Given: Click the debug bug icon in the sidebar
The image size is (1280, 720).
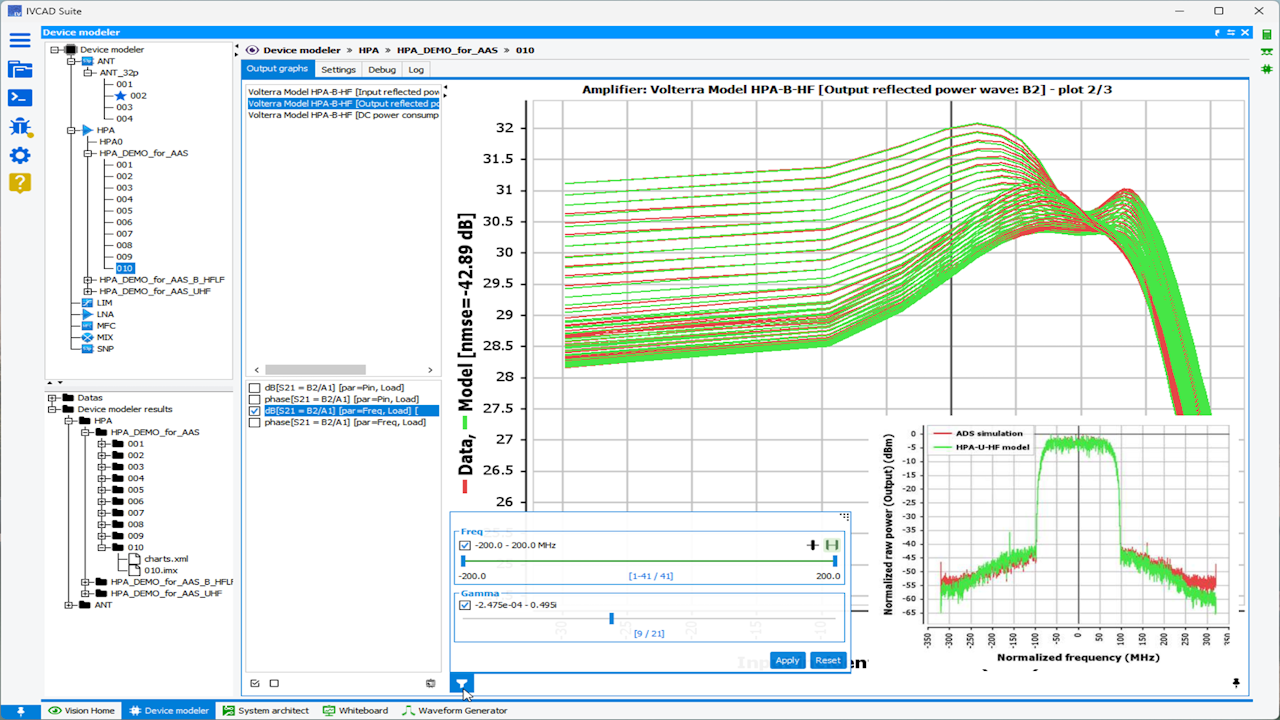Looking at the screenshot, I should pos(20,127).
